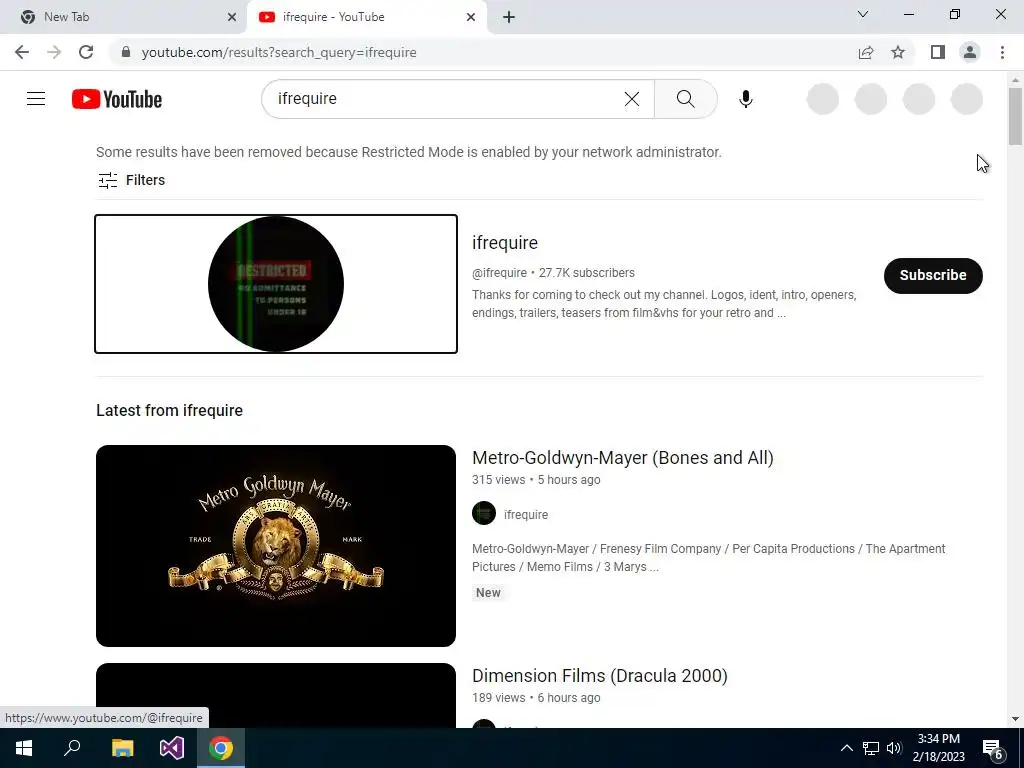
Task: Click ifrequire avatar under Bones and All
Action: click(484, 514)
